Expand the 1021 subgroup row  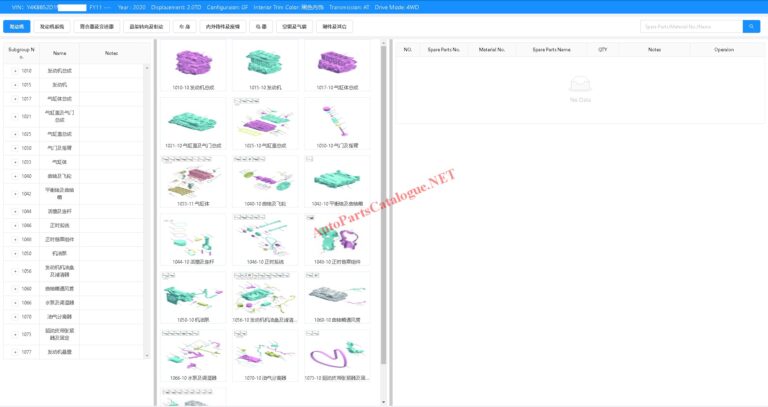coord(15,116)
